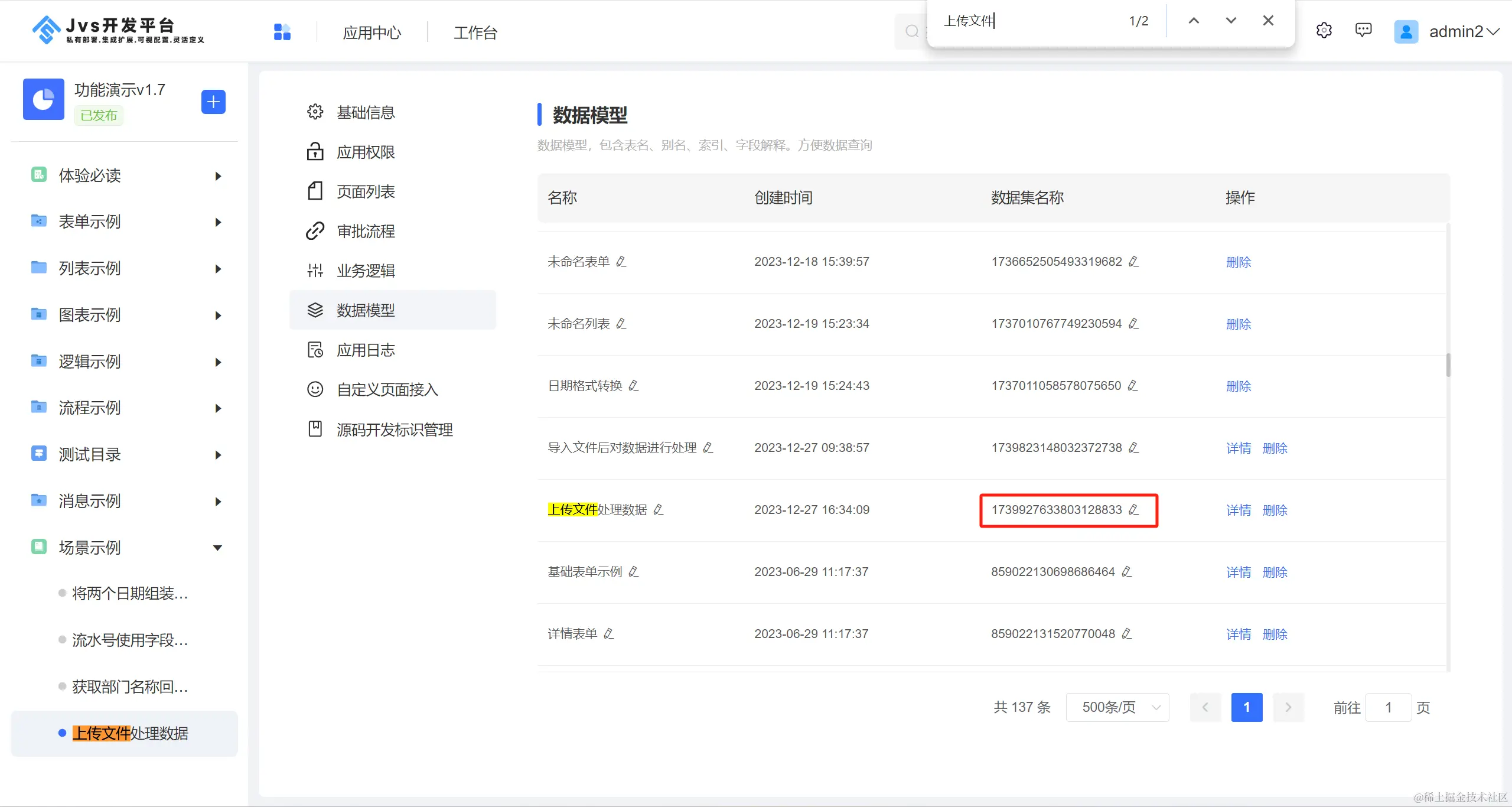Open the 500条/页 page size dropdown

pos(1117,707)
